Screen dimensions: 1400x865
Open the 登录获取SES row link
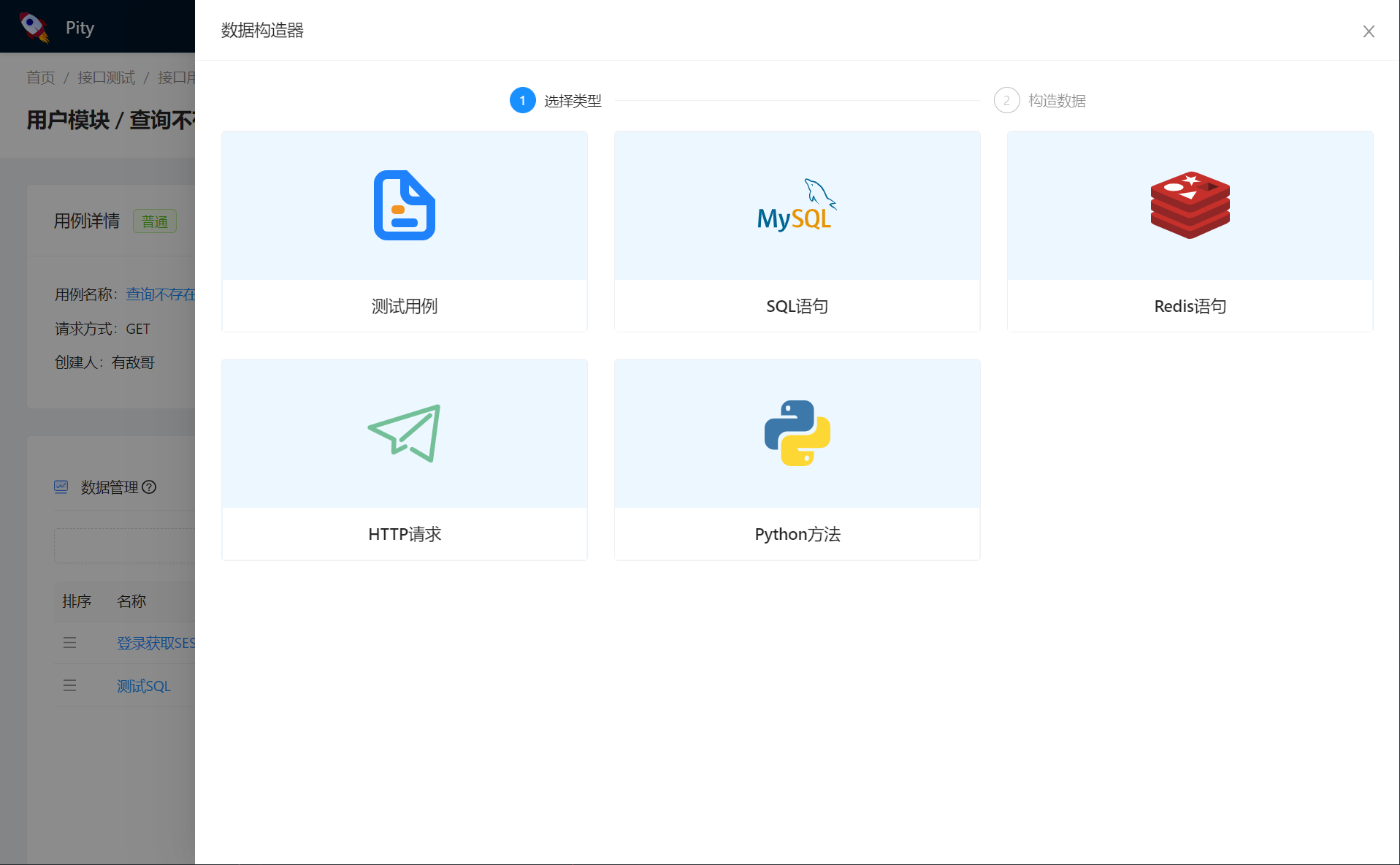tap(156, 643)
